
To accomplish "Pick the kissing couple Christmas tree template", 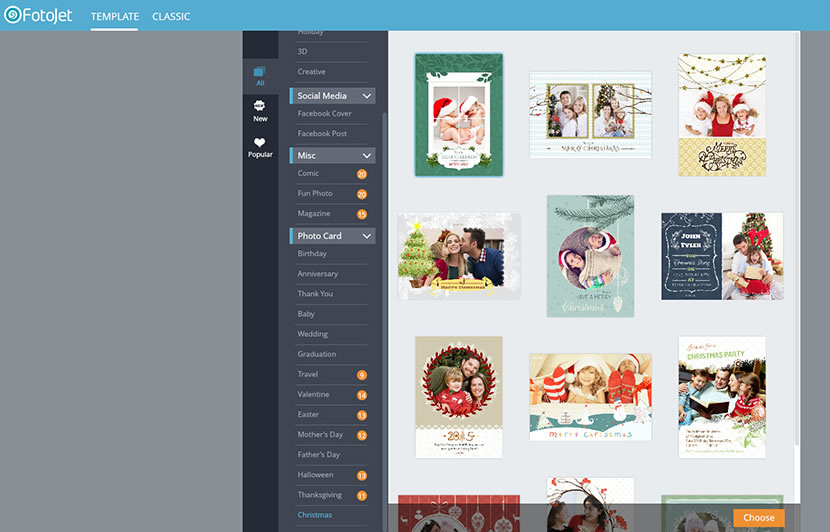I will click(x=459, y=256).
